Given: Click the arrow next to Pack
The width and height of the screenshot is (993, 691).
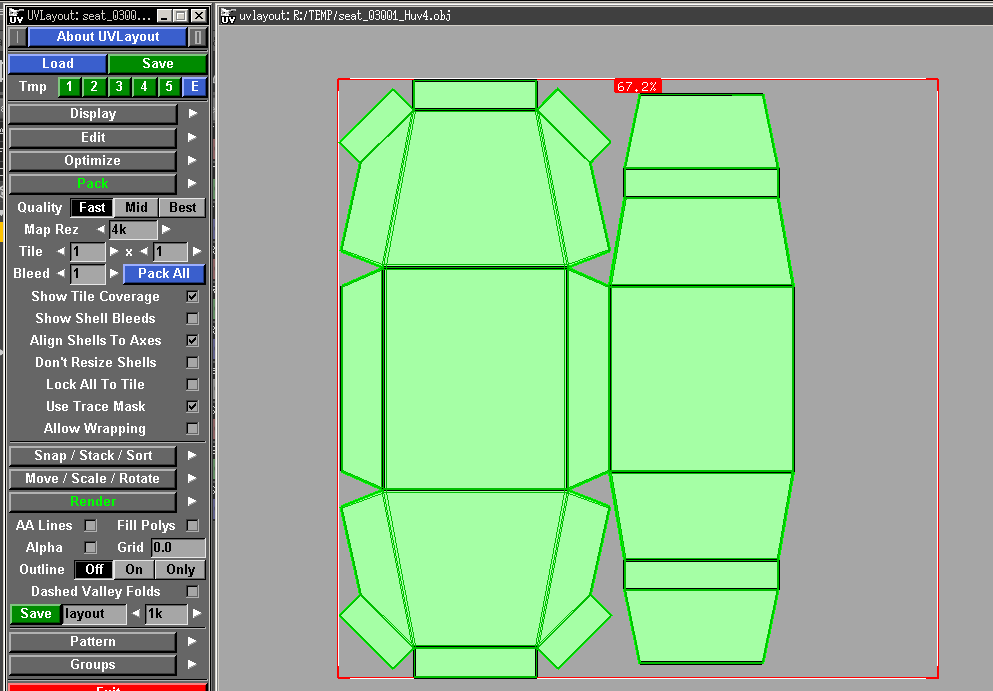Looking at the screenshot, I should pos(193,183).
